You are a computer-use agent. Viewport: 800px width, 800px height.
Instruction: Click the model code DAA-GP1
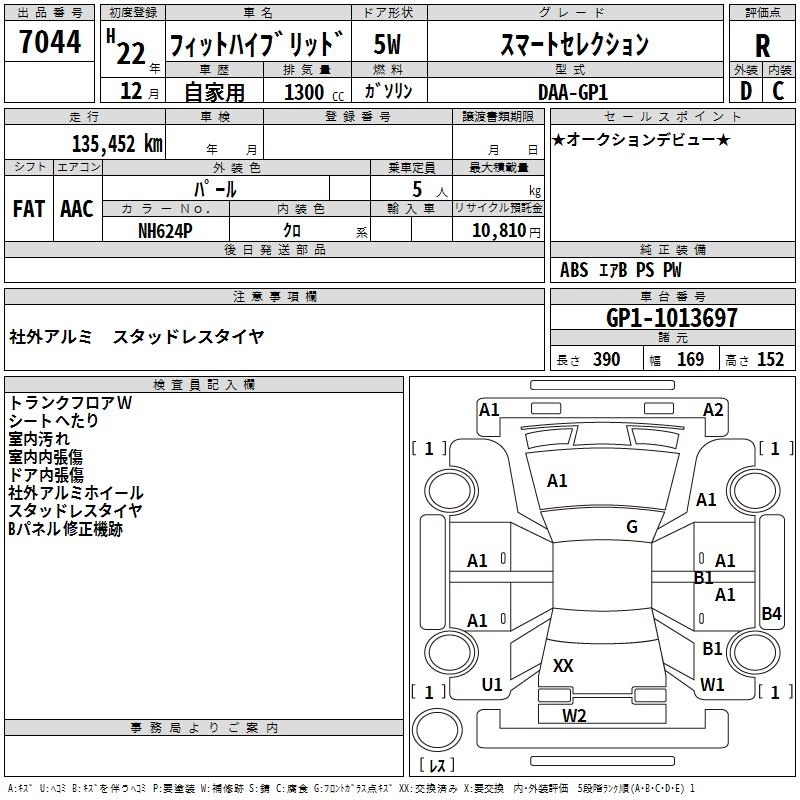tap(573, 92)
